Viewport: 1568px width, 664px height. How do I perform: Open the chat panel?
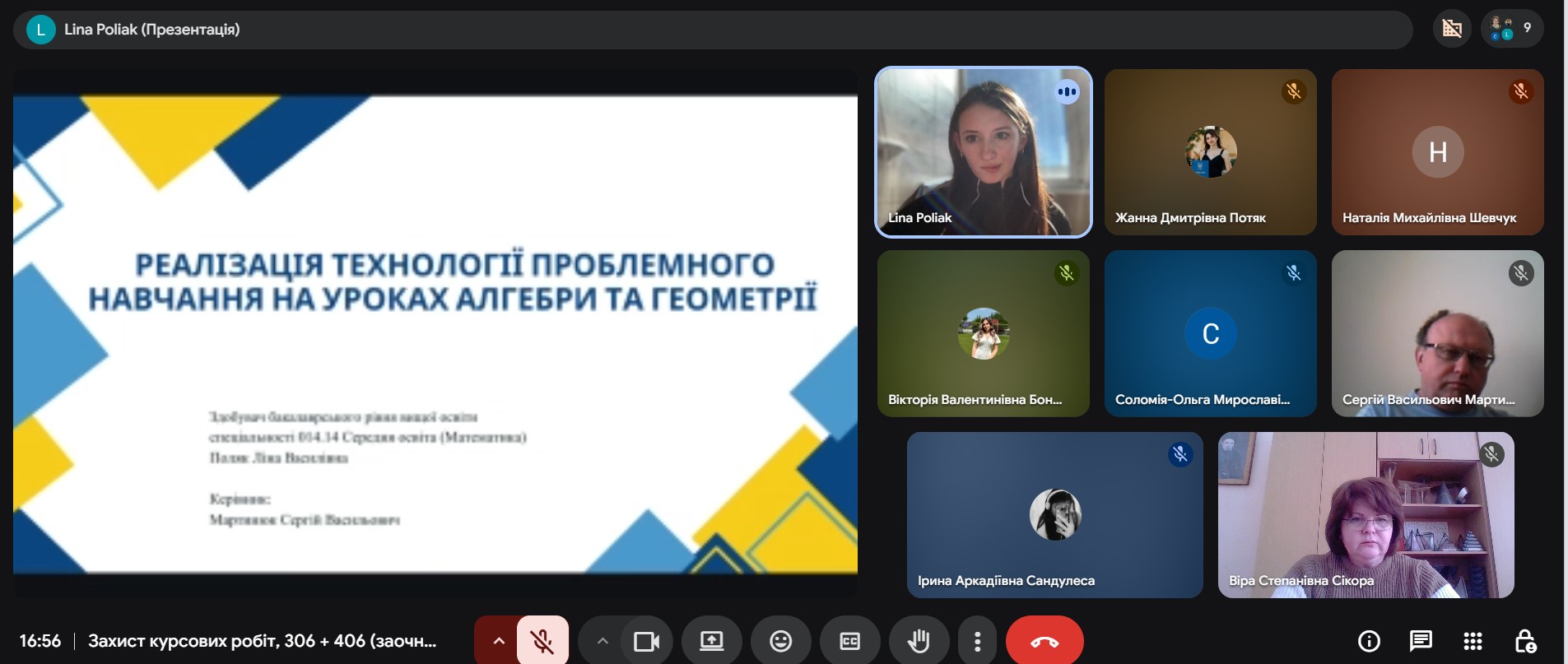[1421, 640]
